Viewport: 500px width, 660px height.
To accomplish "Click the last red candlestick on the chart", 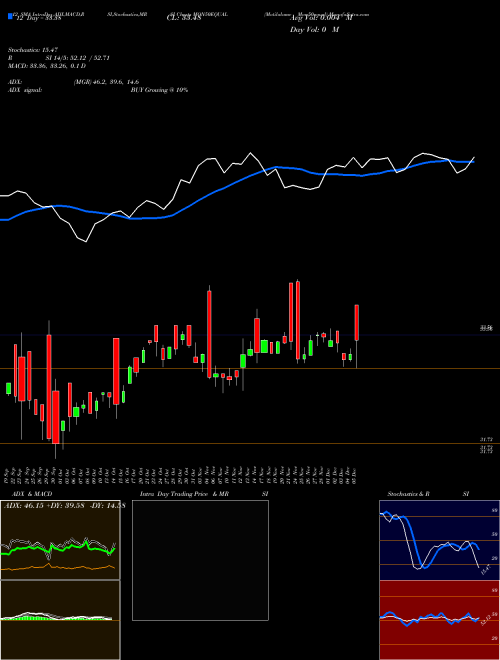I will point(357,322).
